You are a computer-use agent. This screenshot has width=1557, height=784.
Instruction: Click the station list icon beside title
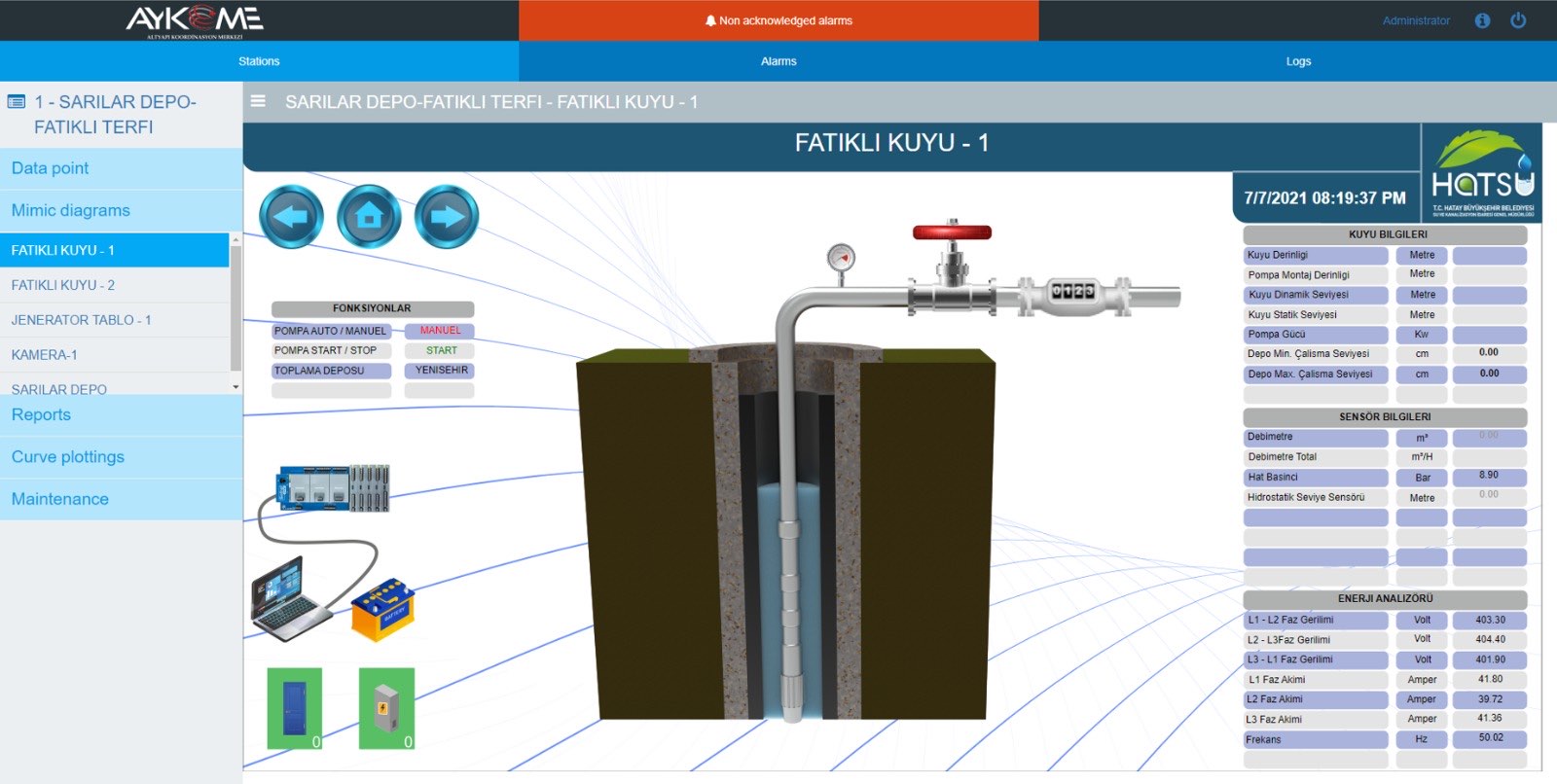pos(17,101)
